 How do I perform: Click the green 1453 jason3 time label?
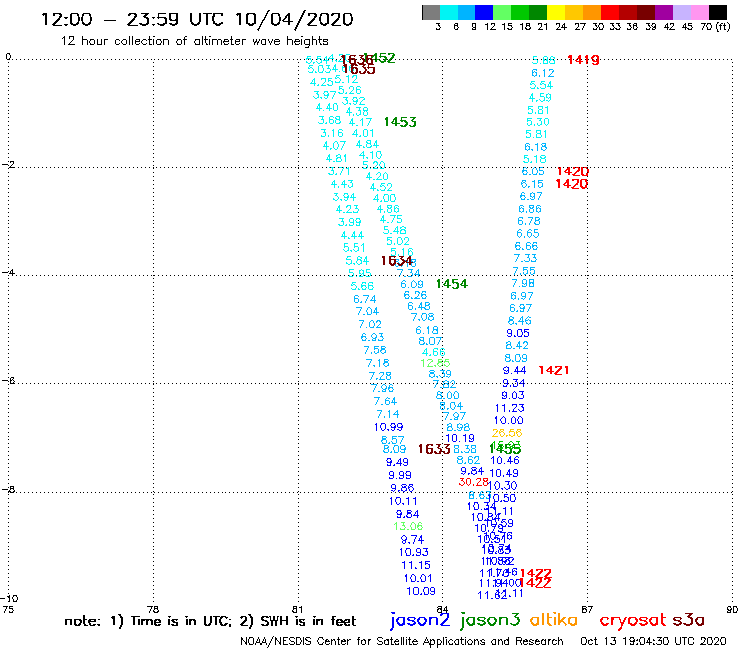(400, 122)
